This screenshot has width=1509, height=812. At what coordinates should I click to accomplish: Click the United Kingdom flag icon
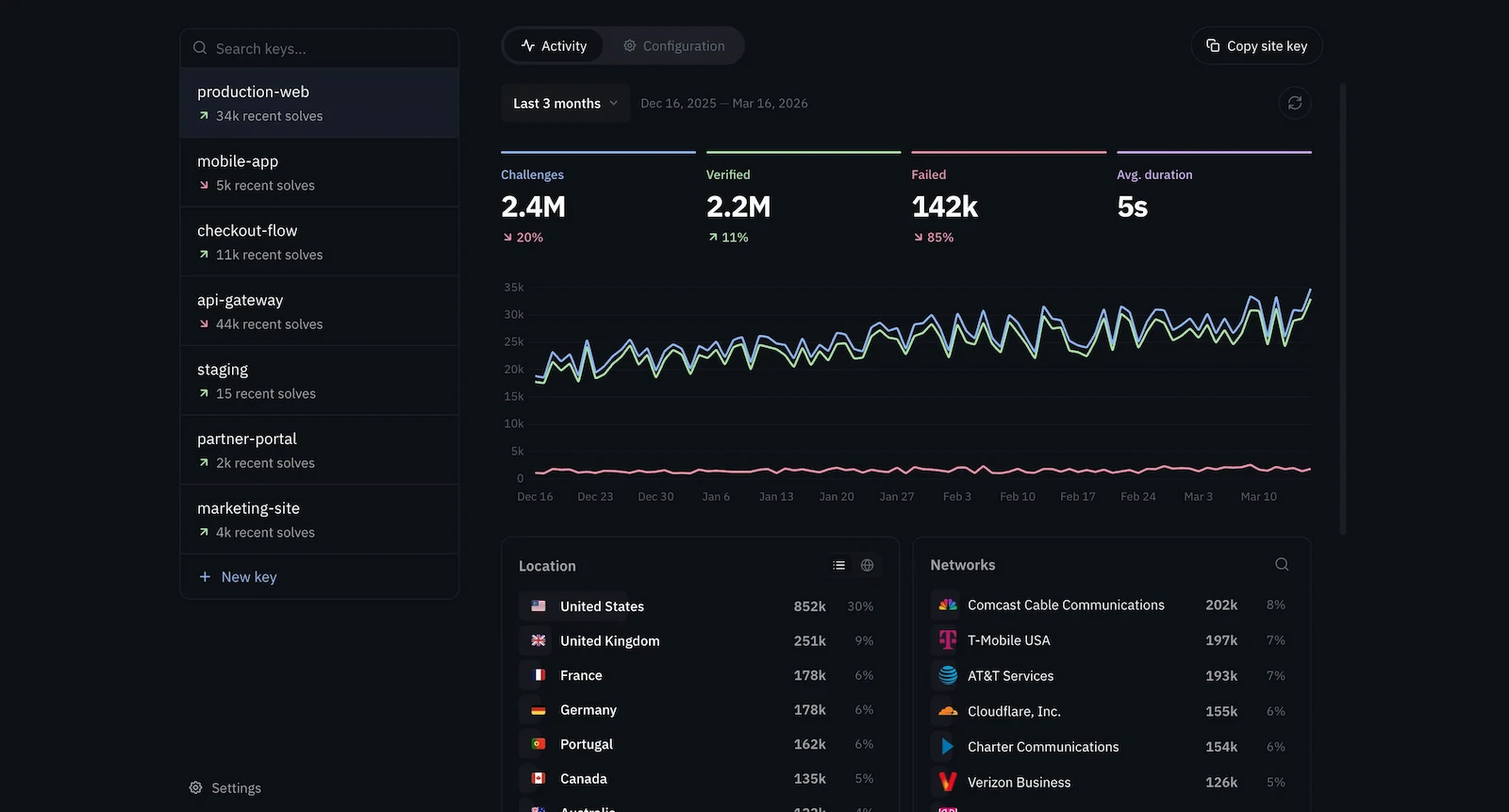point(539,640)
